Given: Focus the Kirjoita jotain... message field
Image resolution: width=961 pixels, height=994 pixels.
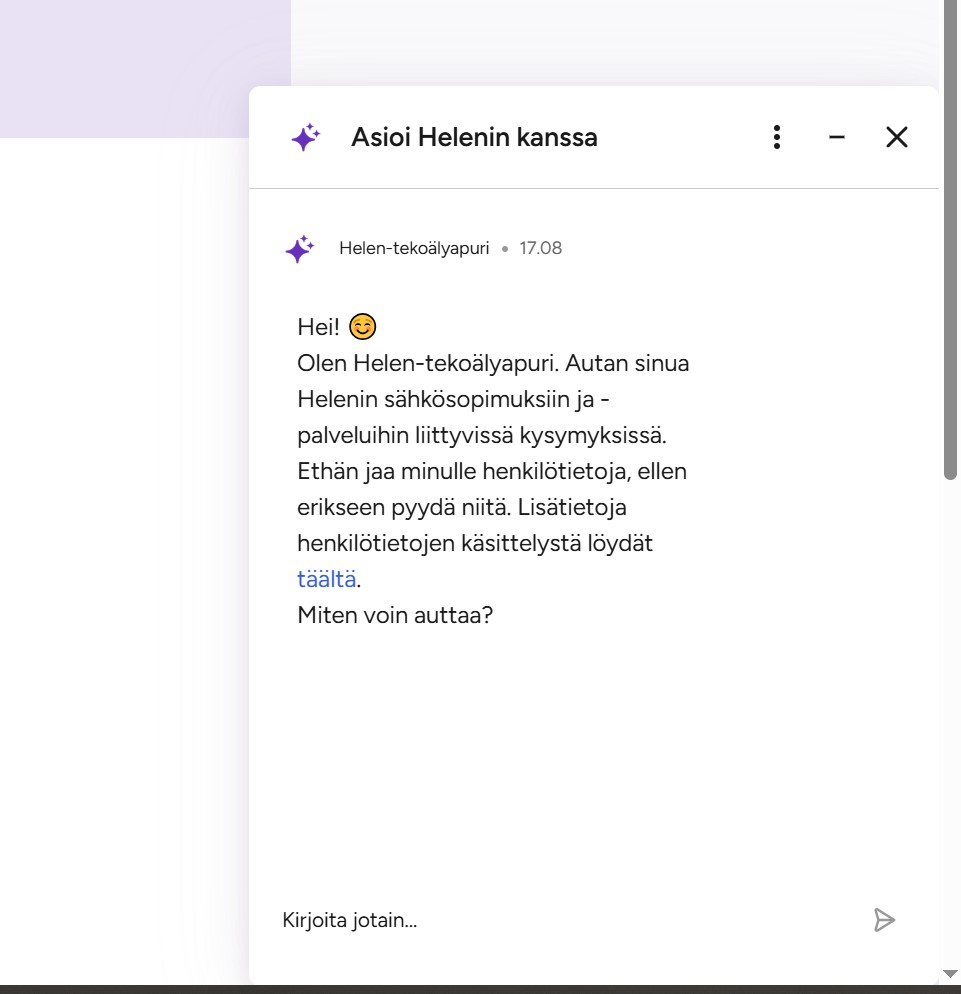Looking at the screenshot, I should click(x=560, y=920).
